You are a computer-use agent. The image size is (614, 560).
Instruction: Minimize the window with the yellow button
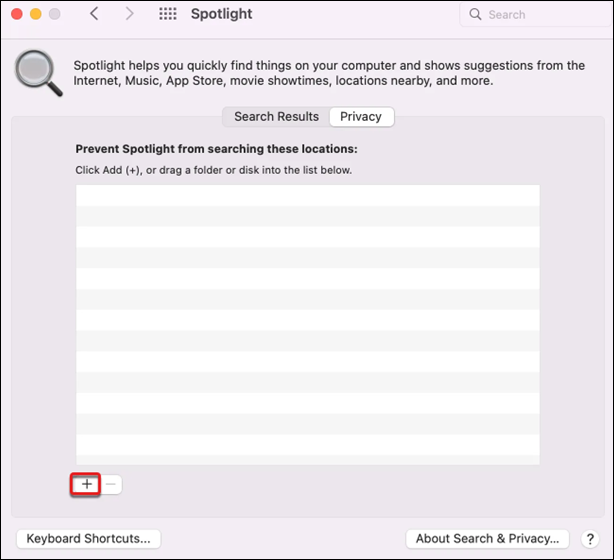[x=36, y=14]
